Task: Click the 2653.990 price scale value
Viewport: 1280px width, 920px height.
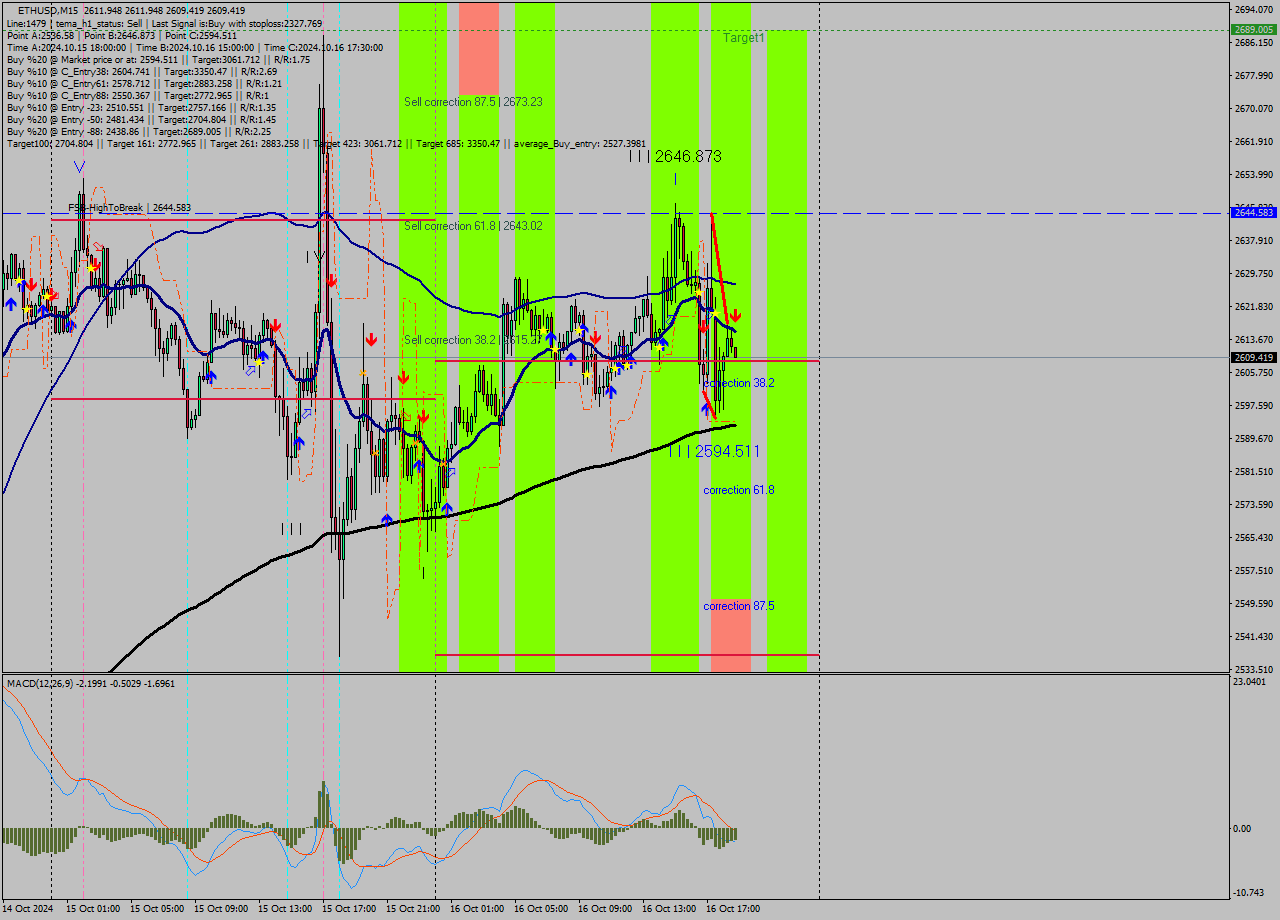Action: (1254, 175)
